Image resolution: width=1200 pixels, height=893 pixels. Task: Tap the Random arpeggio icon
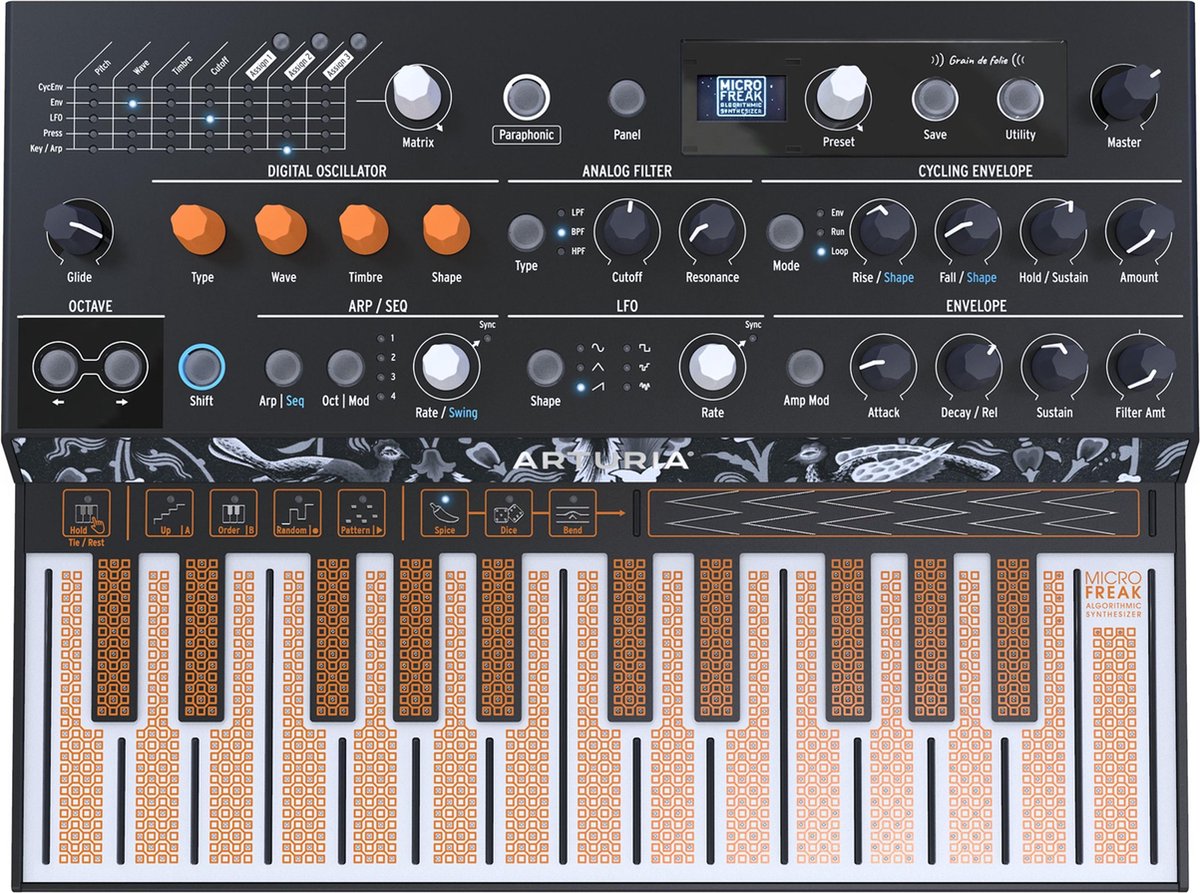(x=298, y=514)
